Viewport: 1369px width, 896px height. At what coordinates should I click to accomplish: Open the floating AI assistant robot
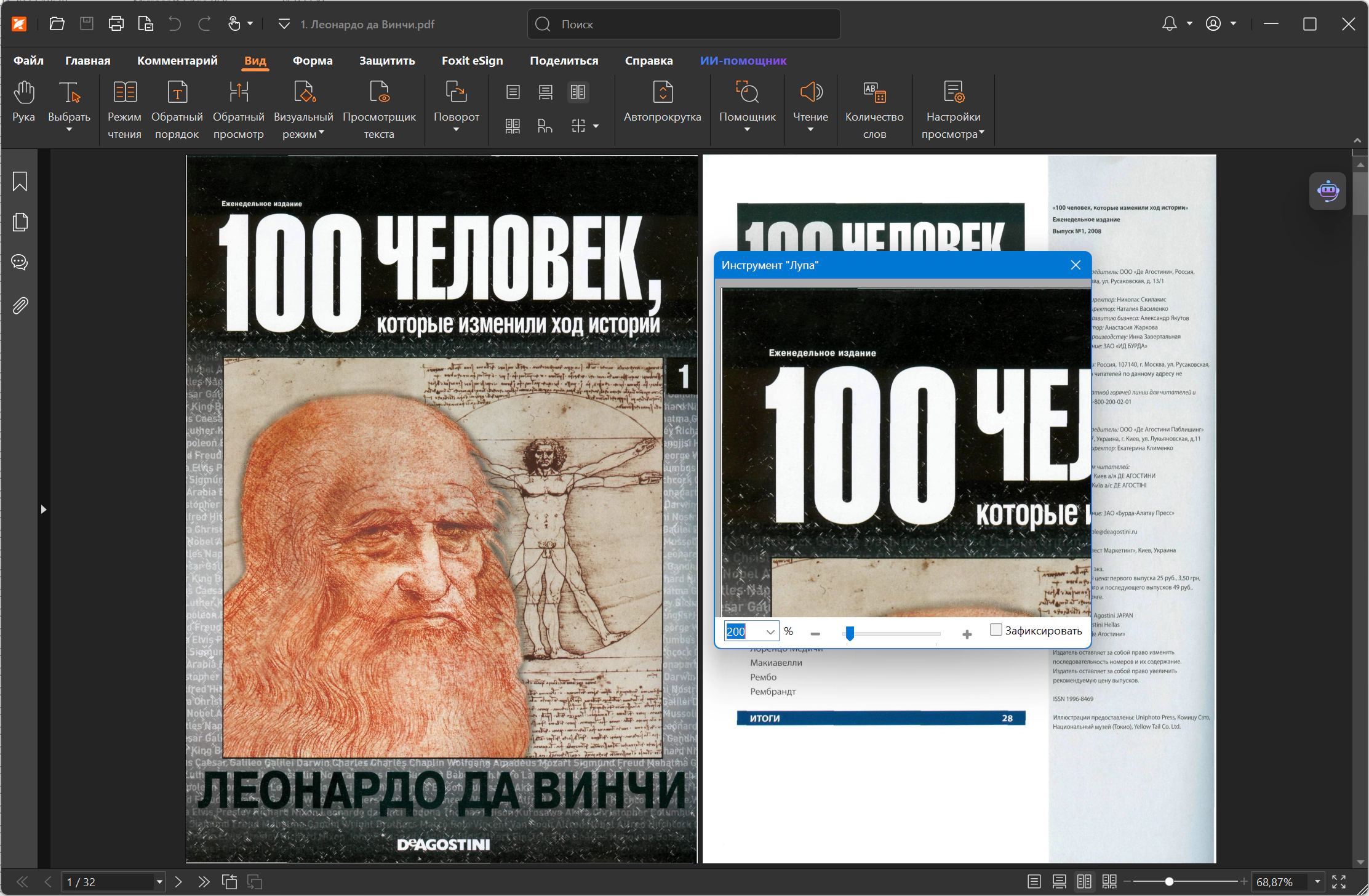click(x=1328, y=191)
